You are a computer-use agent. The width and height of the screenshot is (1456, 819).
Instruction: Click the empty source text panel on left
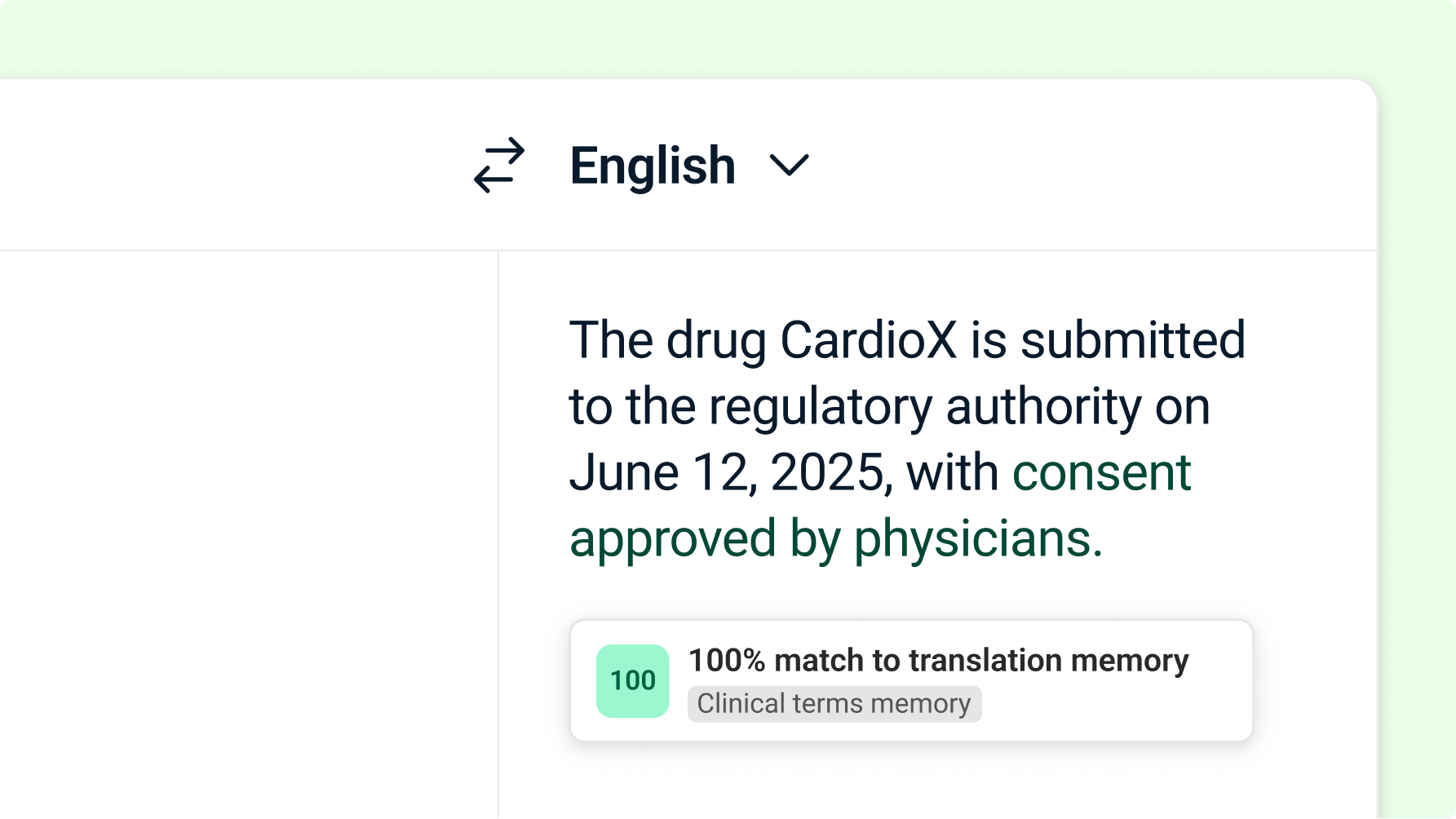tap(245, 530)
